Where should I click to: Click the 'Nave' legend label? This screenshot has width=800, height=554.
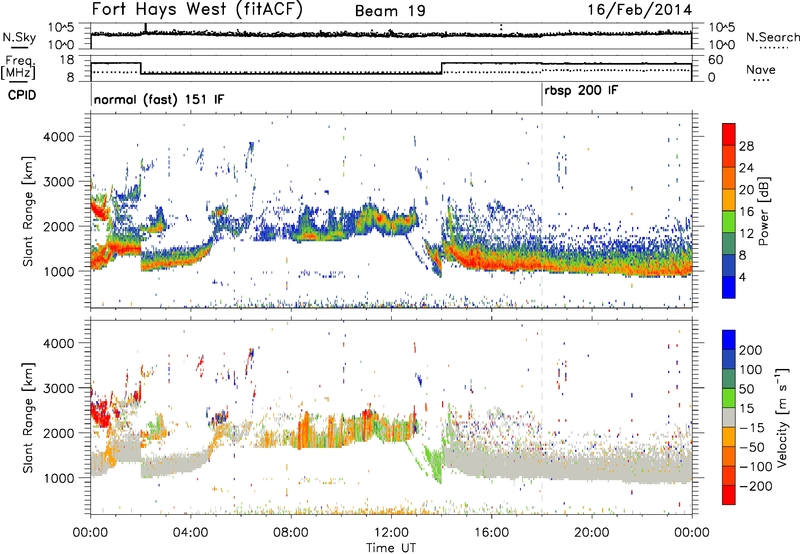tap(761, 70)
